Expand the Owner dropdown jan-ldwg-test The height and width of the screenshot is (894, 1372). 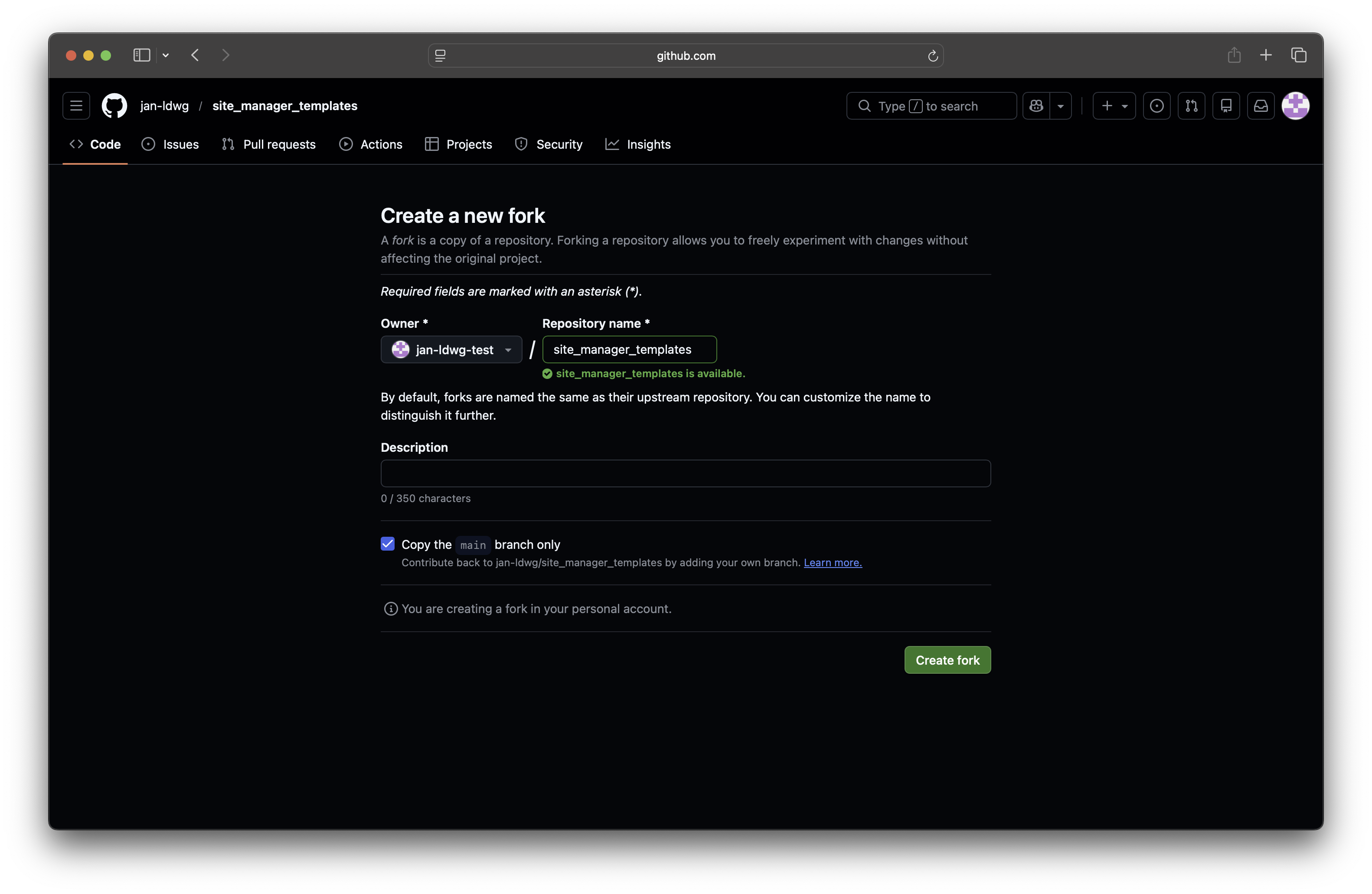pos(451,350)
